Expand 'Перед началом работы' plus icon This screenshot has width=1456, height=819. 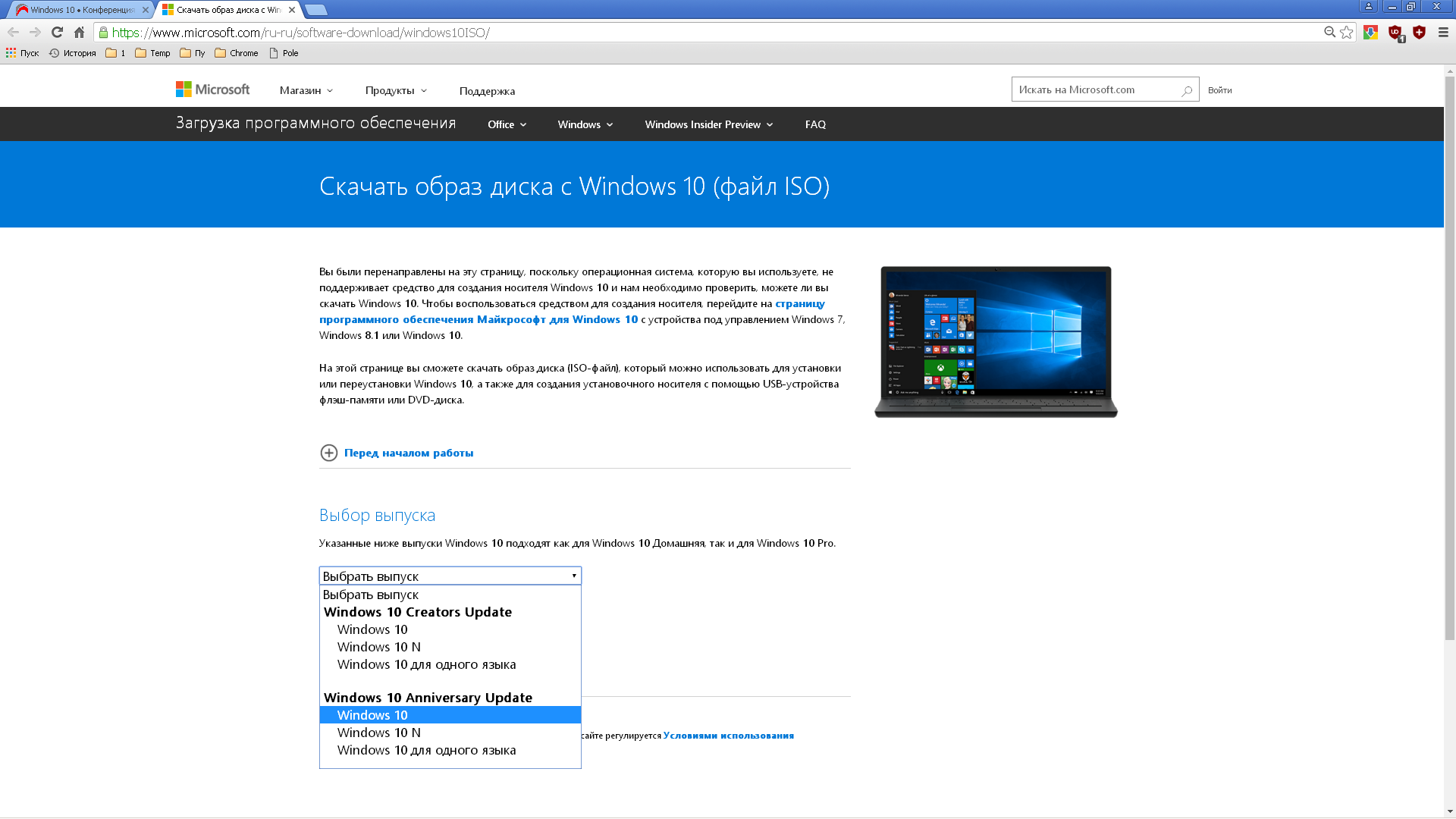[328, 453]
